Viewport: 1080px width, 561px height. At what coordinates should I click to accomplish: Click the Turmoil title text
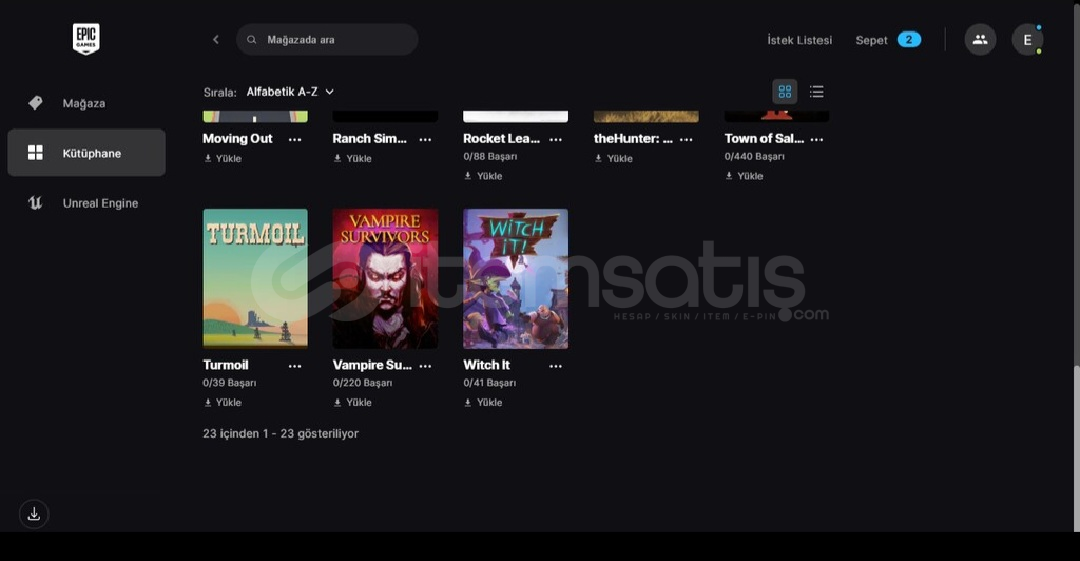click(226, 365)
